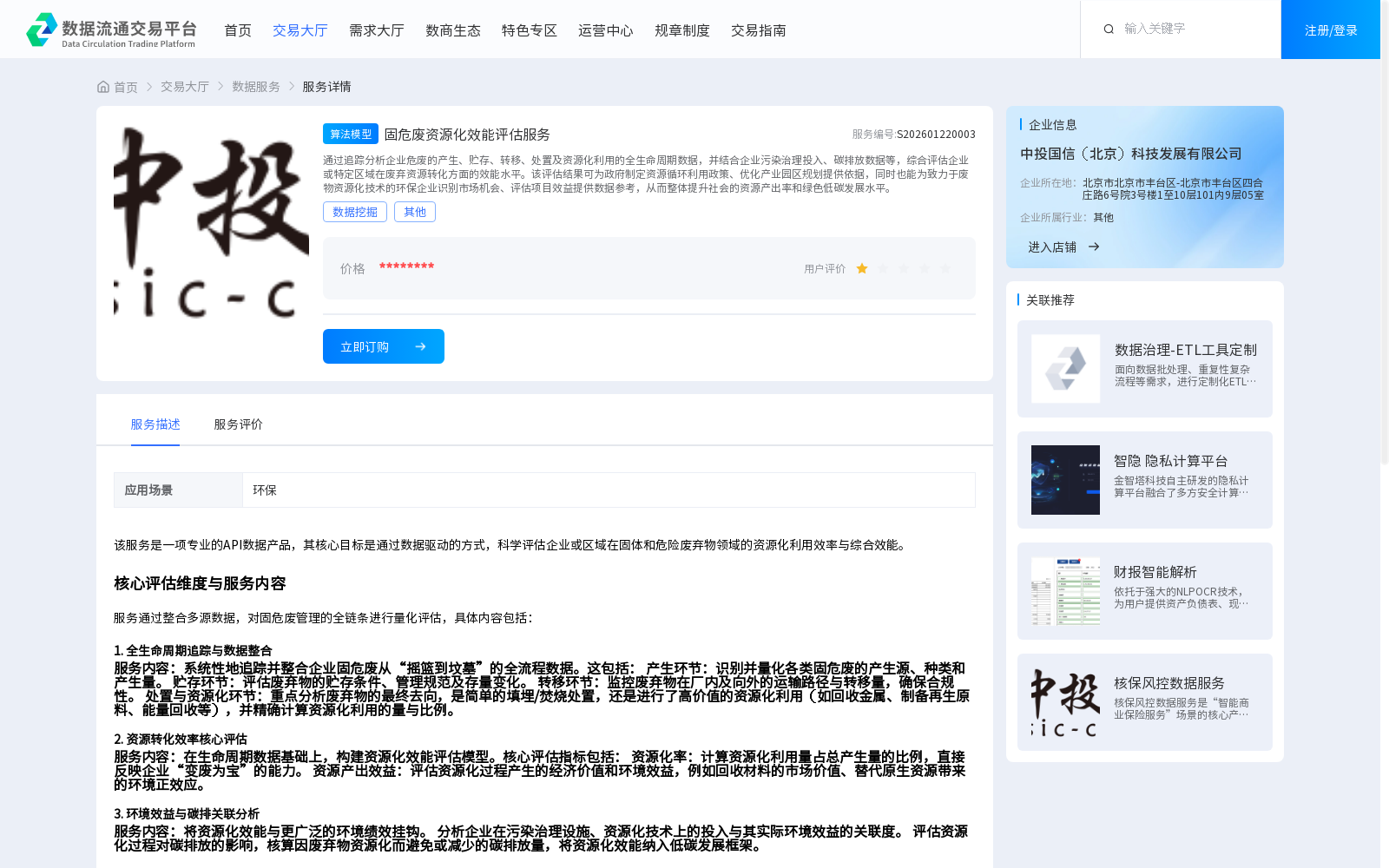Click the 注册/登录 button

pyautogui.click(x=1331, y=30)
